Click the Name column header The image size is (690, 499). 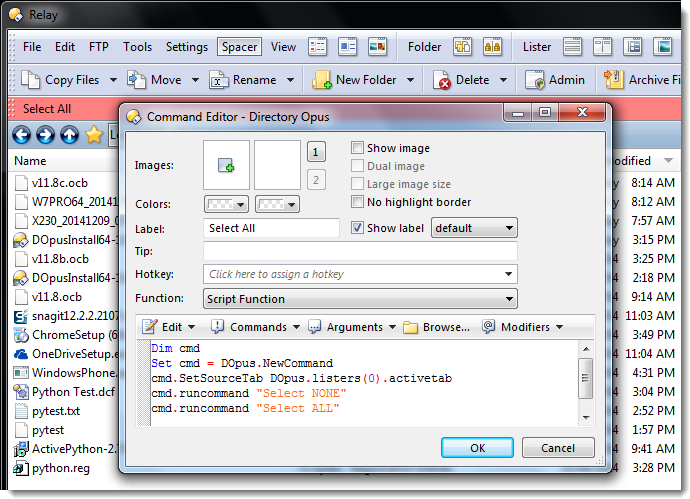(30, 161)
